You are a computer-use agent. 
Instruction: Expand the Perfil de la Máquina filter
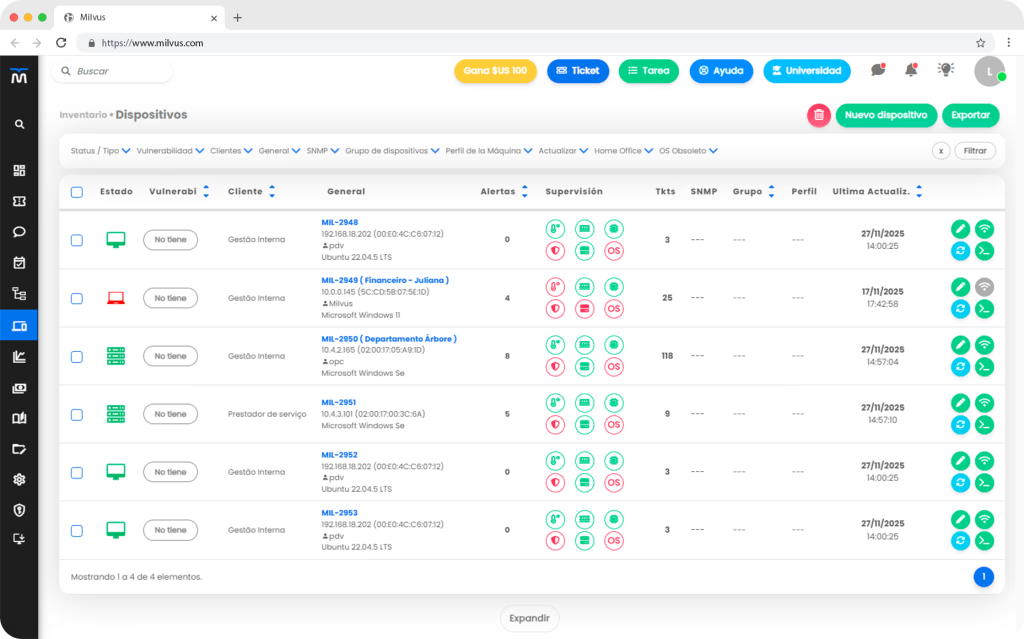click(489, 151)
